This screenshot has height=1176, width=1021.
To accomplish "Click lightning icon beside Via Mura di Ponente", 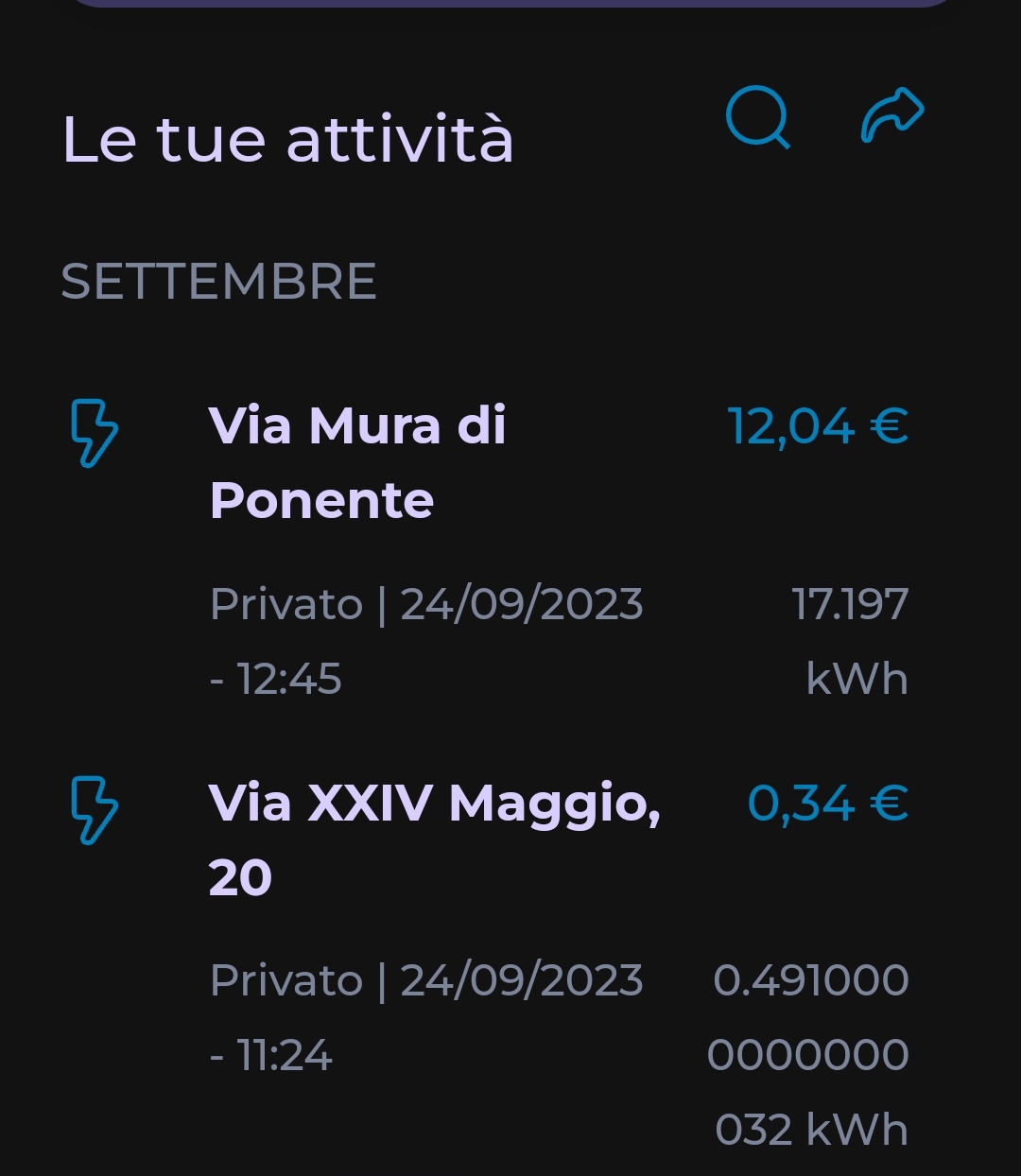I will pyautogui.click(x=95, y=433).
